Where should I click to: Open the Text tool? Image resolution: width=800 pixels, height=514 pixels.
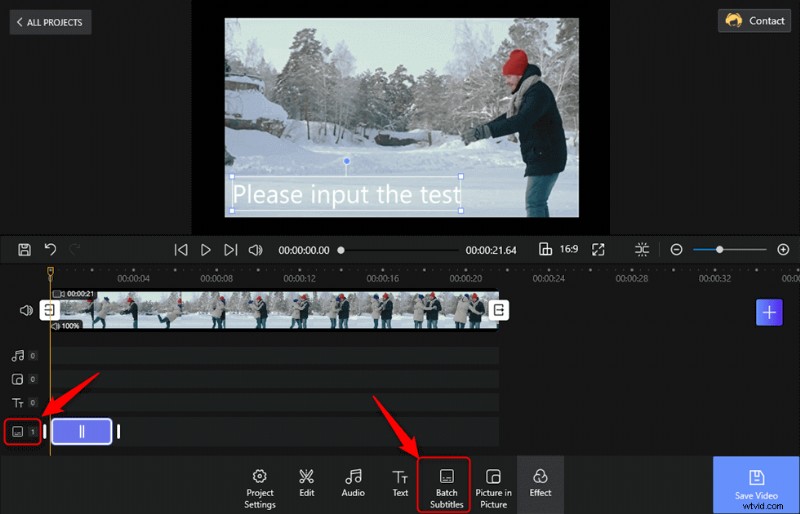[x=400, y=483]
